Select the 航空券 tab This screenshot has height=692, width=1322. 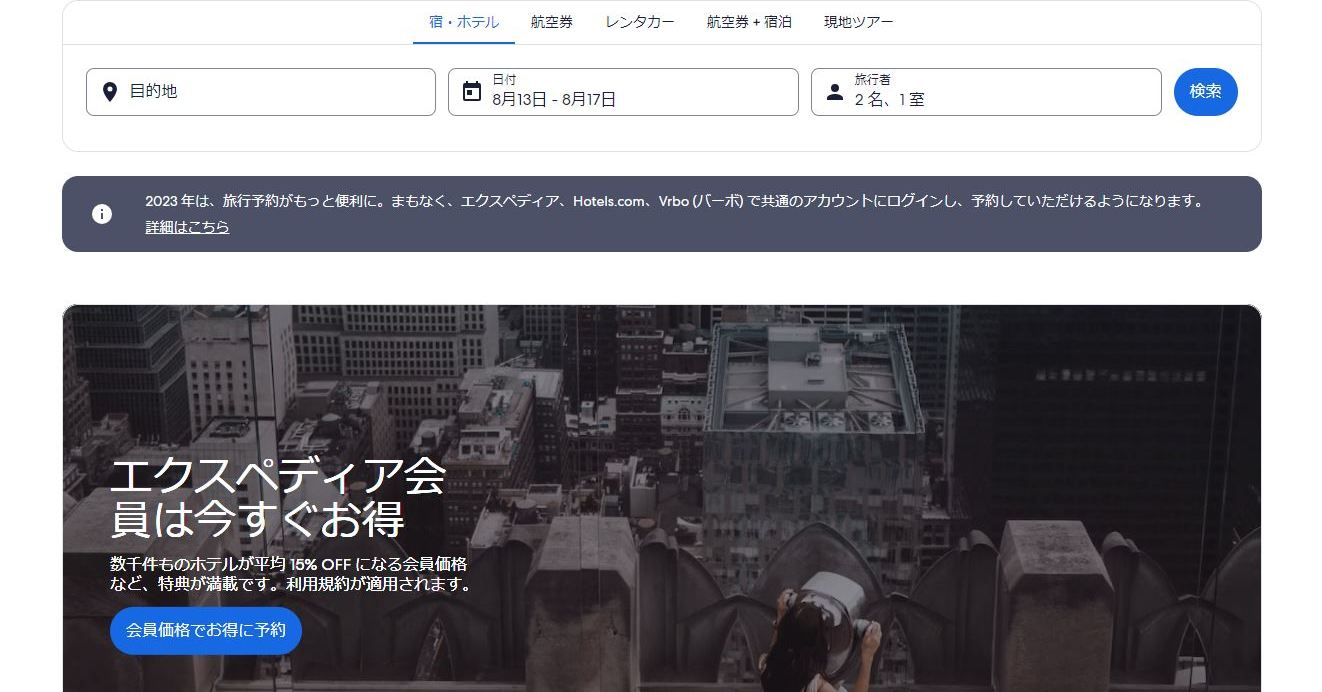(552, 22)
